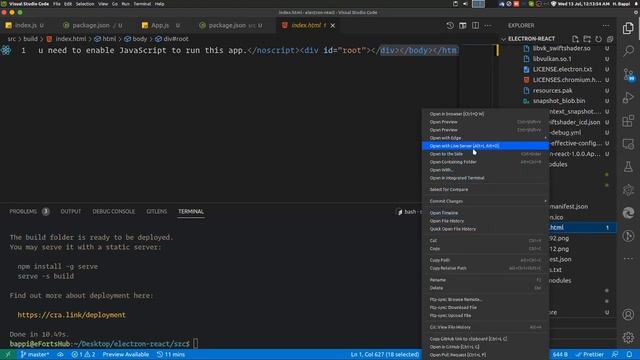640x360 pixels.
Task: Click the remote window icon in status bar
Action: tap(7, 354)
